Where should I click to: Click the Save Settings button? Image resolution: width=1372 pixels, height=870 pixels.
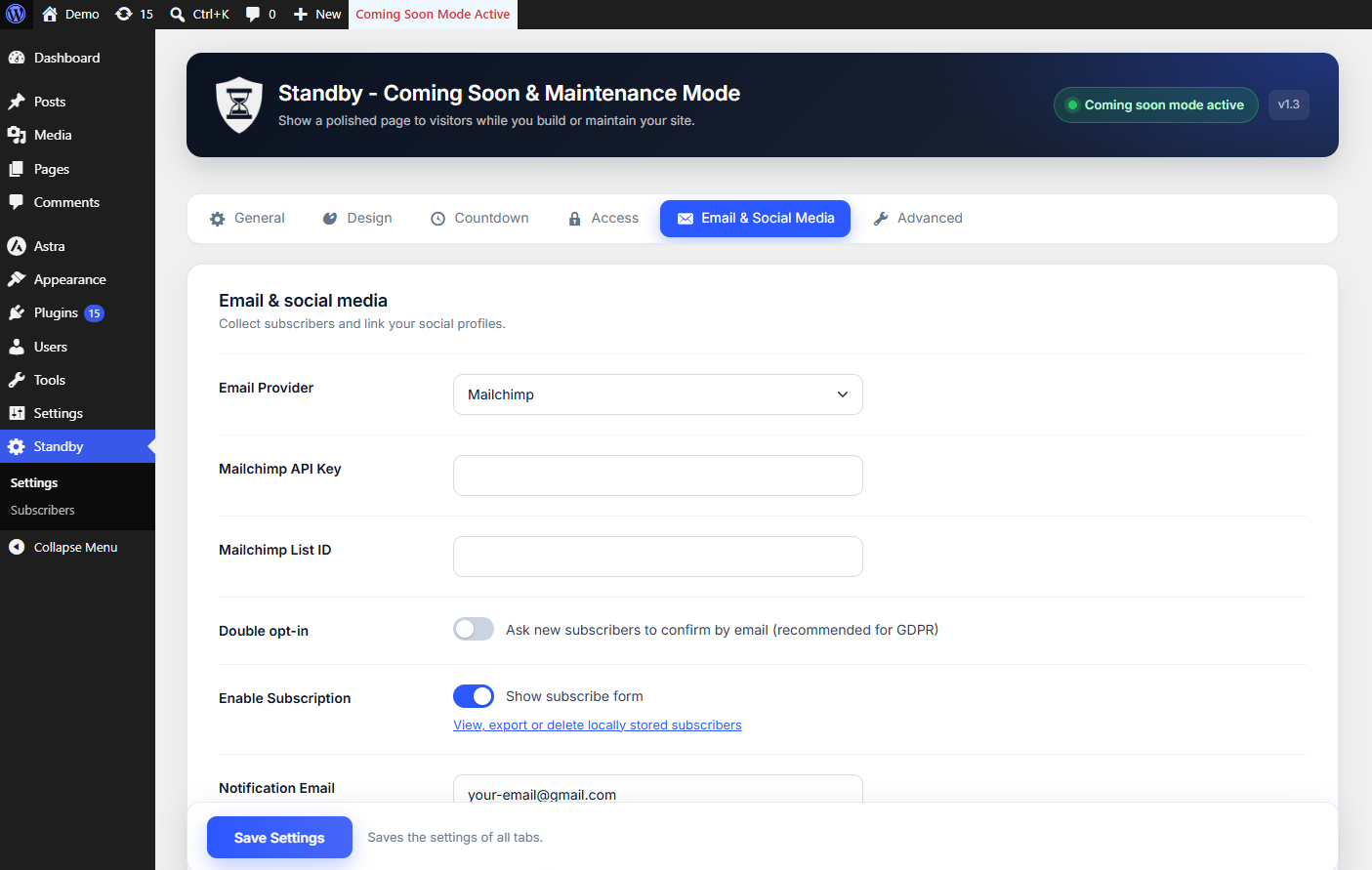coord(279,838)
